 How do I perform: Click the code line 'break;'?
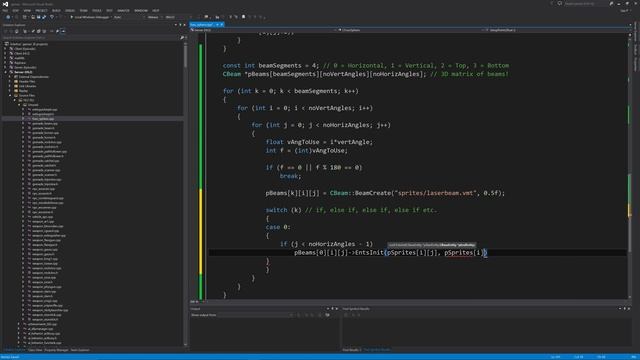point(290,176)
